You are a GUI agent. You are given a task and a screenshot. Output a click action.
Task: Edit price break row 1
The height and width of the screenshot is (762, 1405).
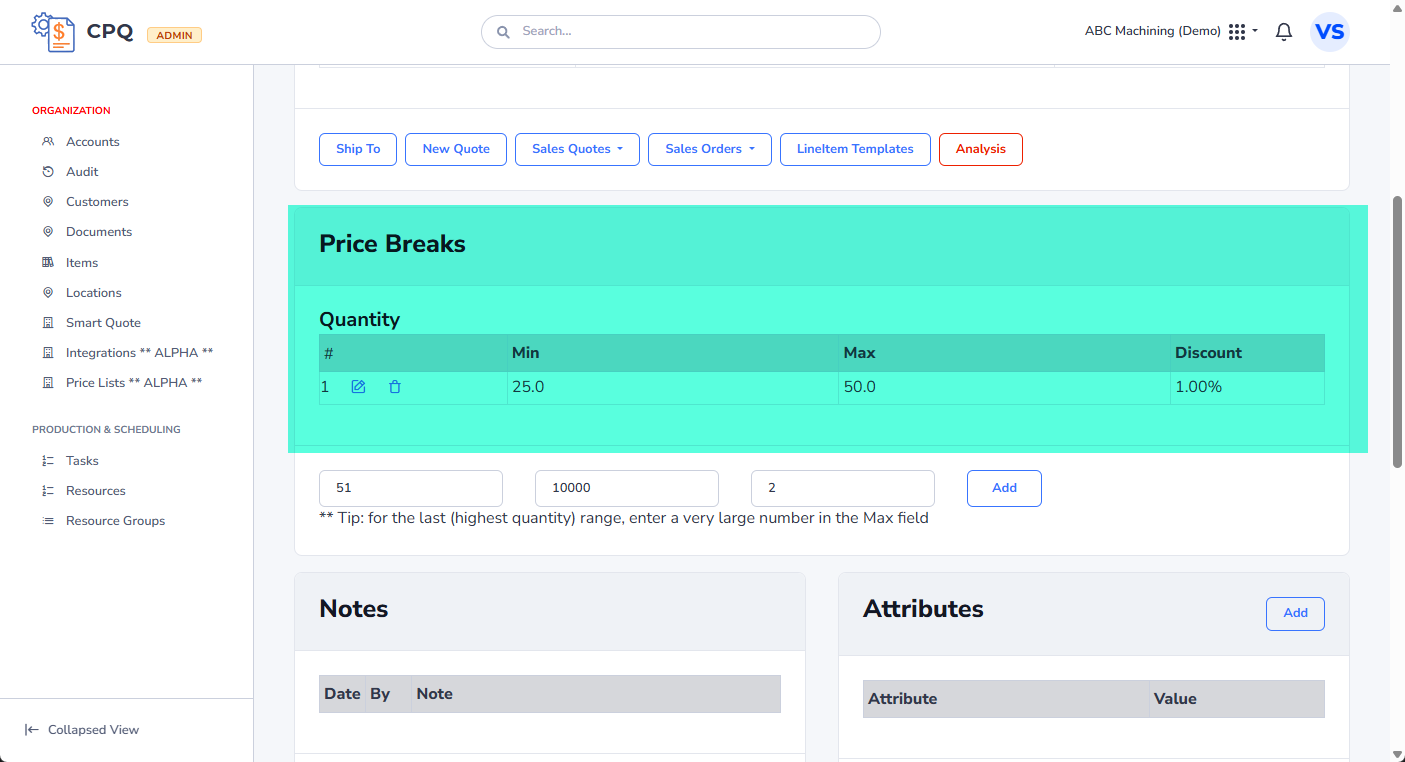click(x=358, y=387)
